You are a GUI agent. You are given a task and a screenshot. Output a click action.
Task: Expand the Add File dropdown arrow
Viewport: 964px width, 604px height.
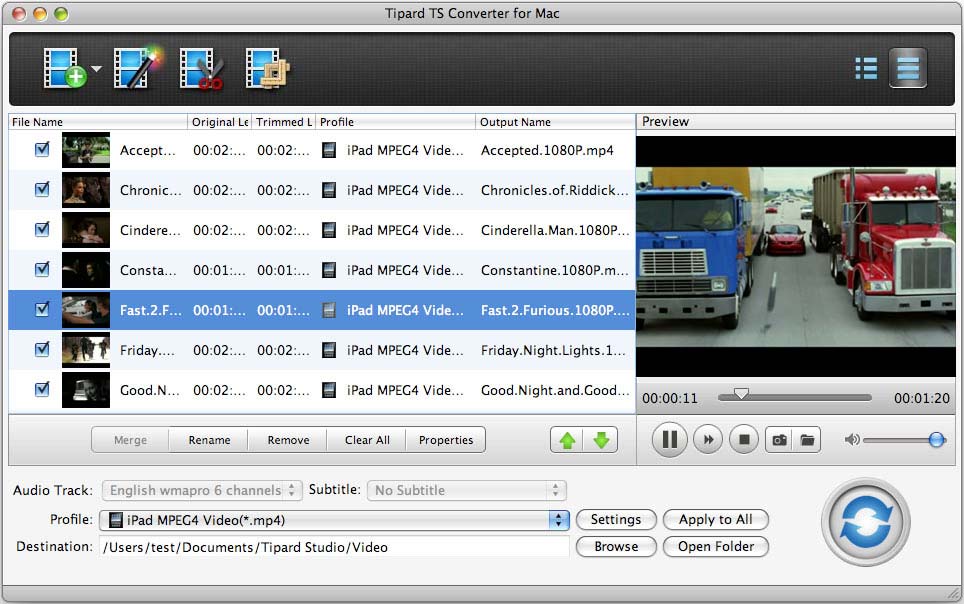tap(96, 68)
